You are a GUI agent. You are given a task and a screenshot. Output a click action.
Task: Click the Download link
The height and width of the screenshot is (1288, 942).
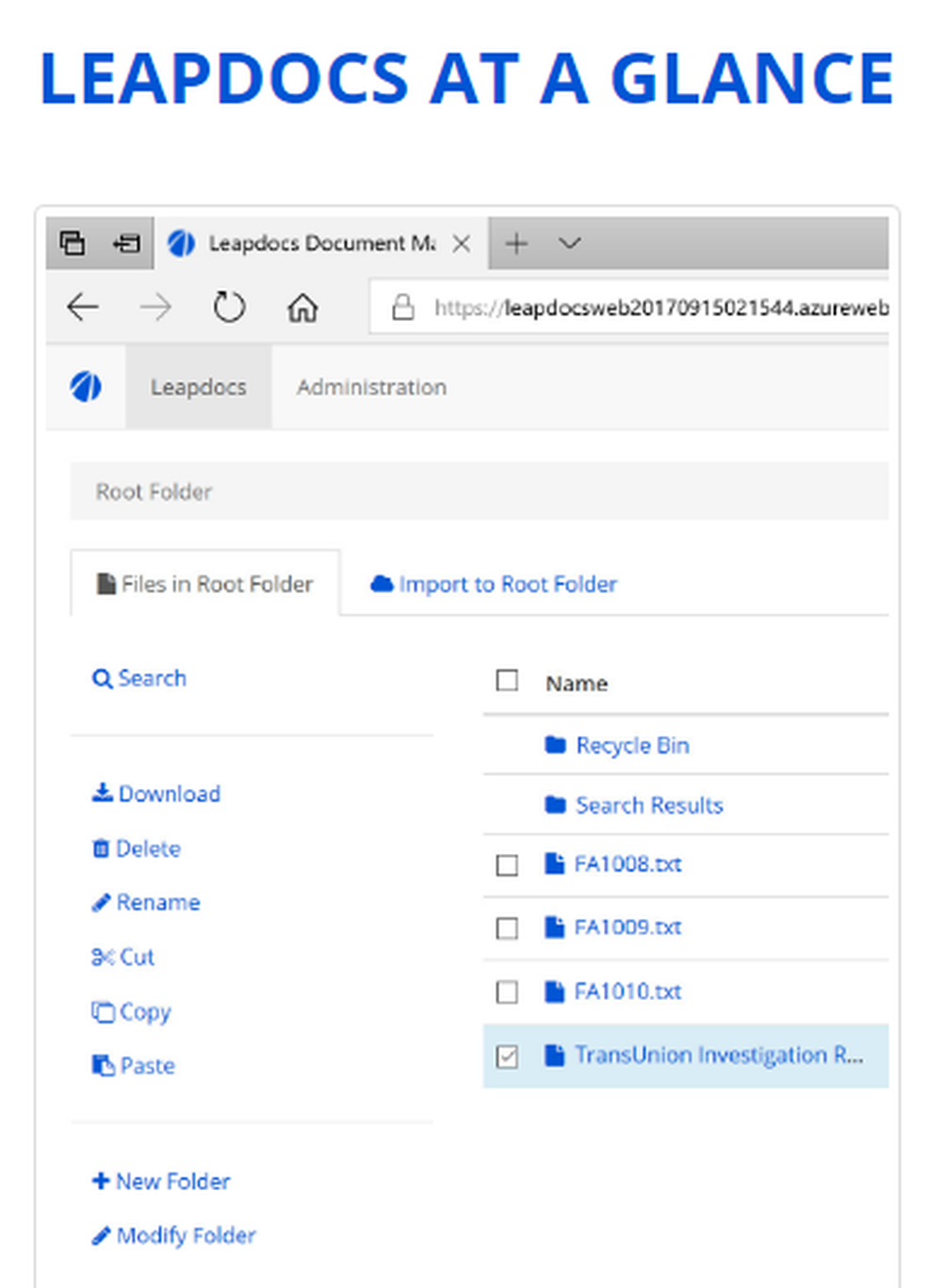pos(156,794)
